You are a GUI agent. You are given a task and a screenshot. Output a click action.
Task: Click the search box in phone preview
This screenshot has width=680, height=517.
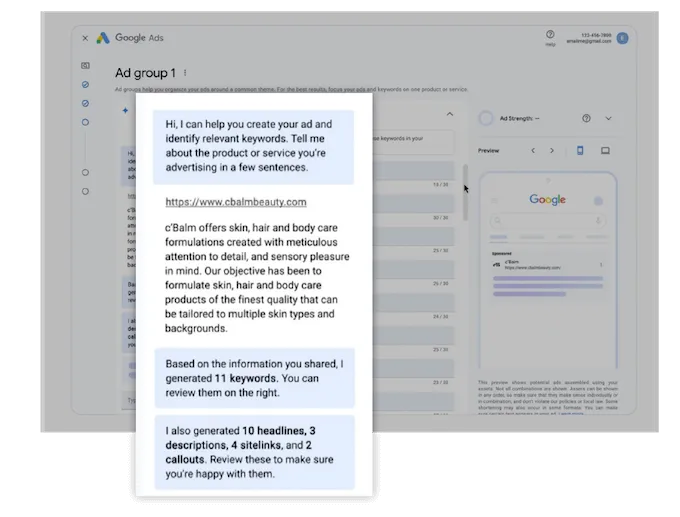coord(548,221)
